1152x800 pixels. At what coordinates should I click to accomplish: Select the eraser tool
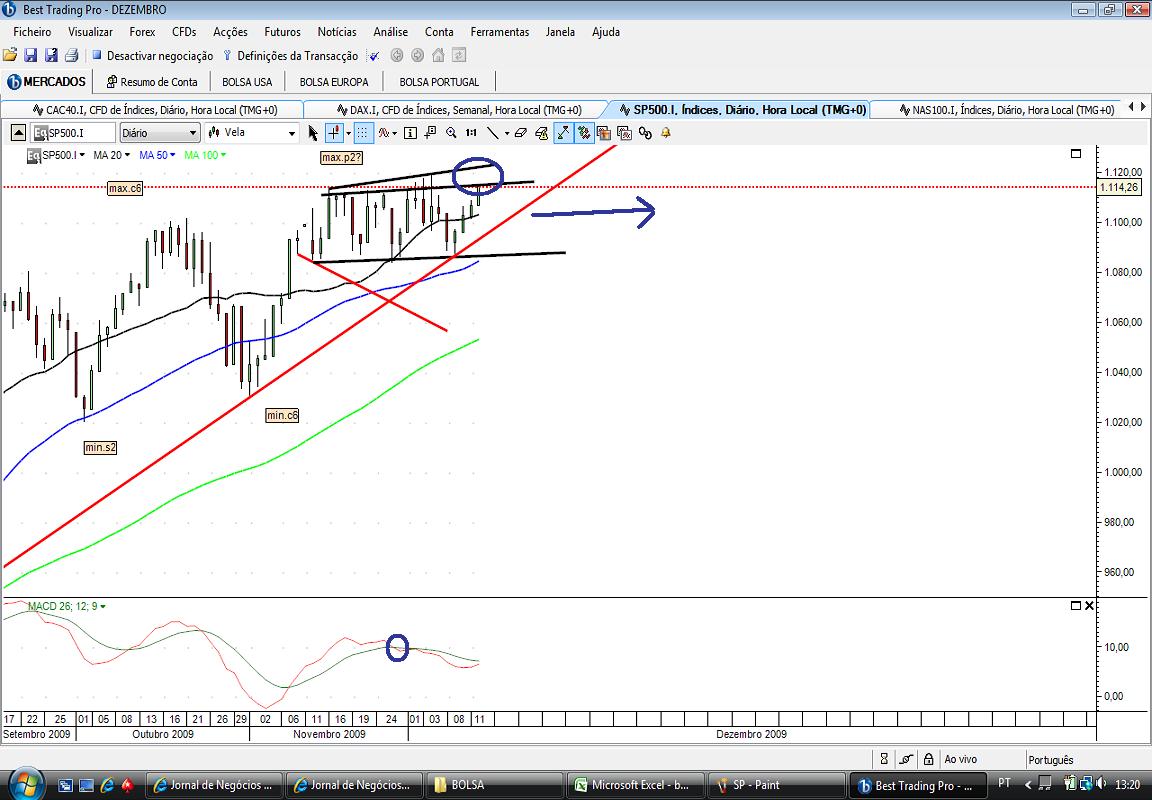coord(520,133)
